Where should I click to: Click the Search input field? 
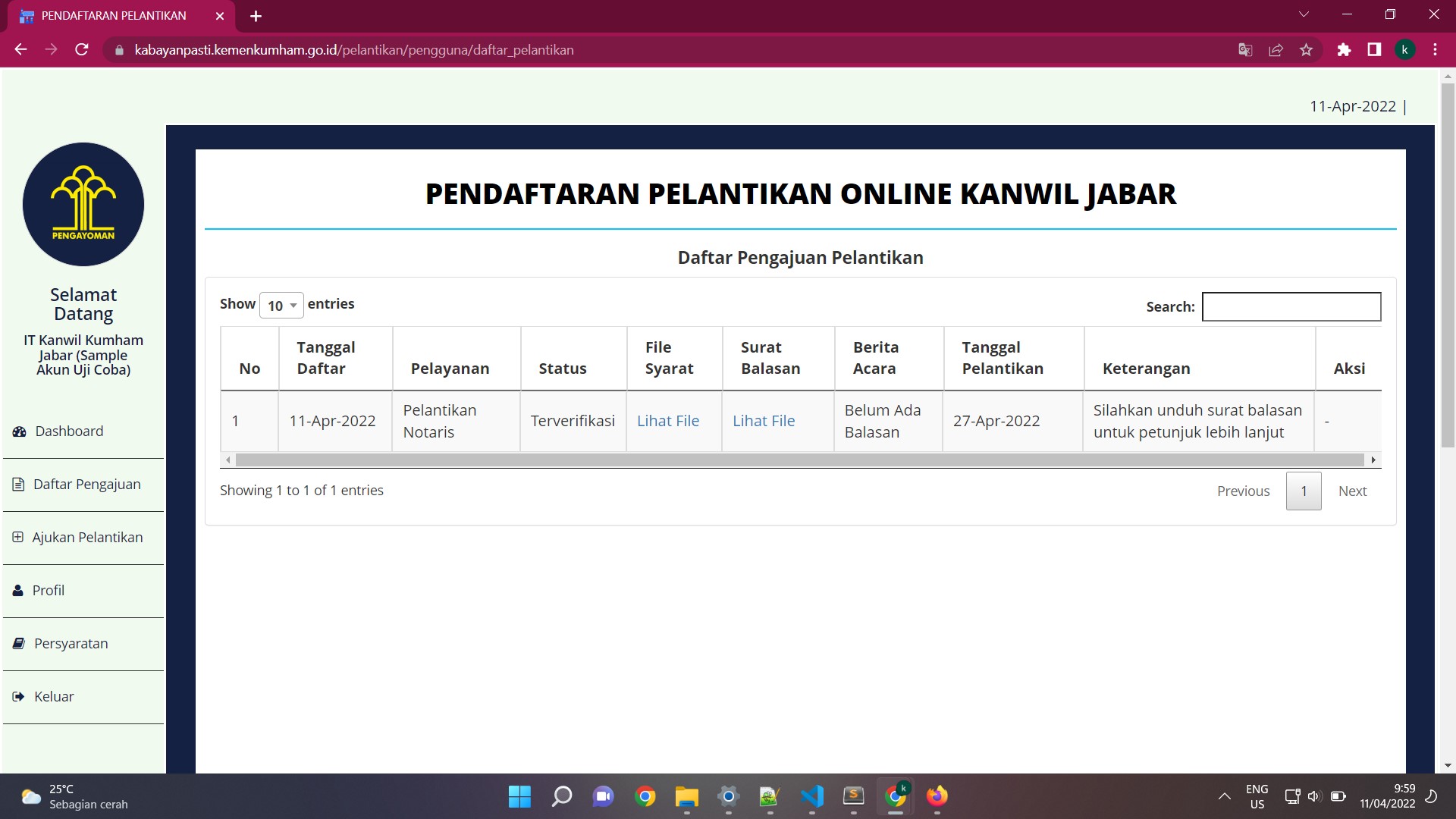1291,306
